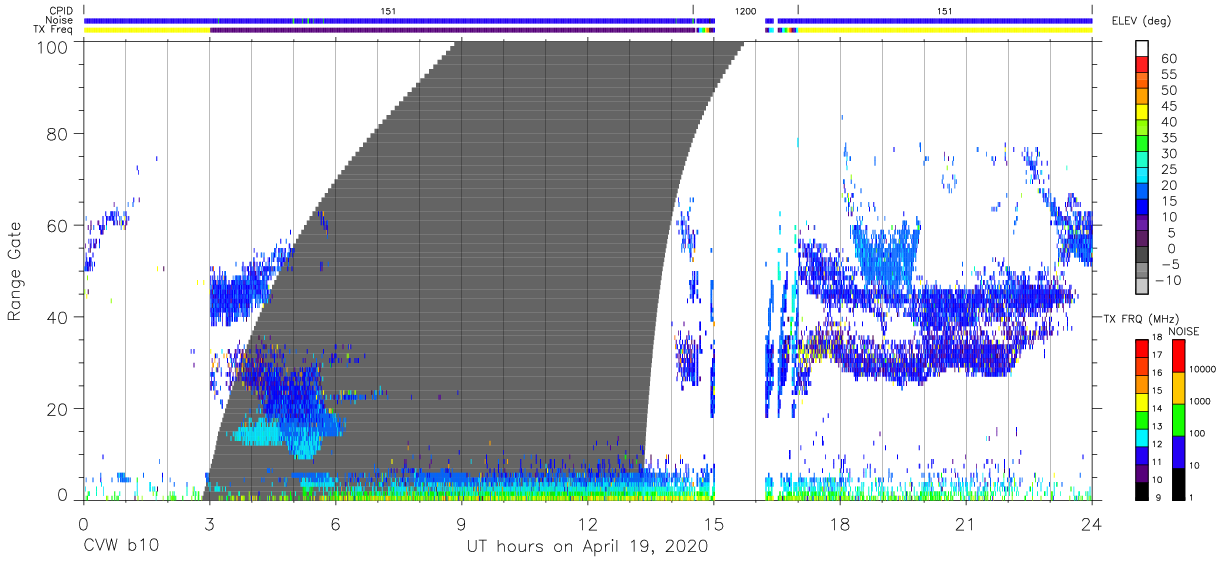1228x567 pixels.
Task: Click the x-axis tick label 21
Action: tap(965, 524)
